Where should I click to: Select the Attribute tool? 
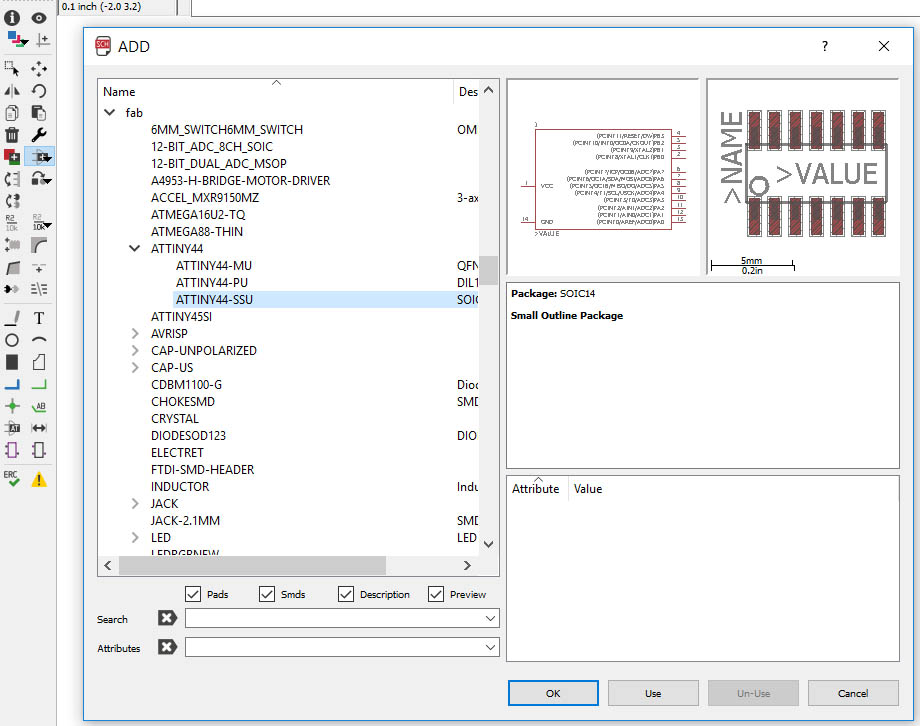click(12, 428)
